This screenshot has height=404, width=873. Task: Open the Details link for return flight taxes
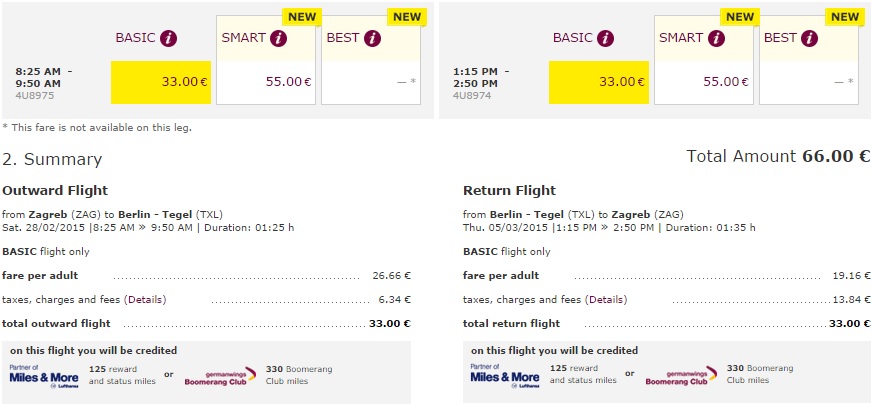click(605, 299)
